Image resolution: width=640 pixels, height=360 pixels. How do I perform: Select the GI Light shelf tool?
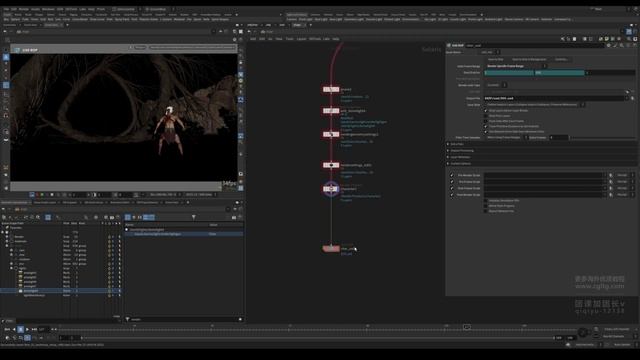(443, 19)
